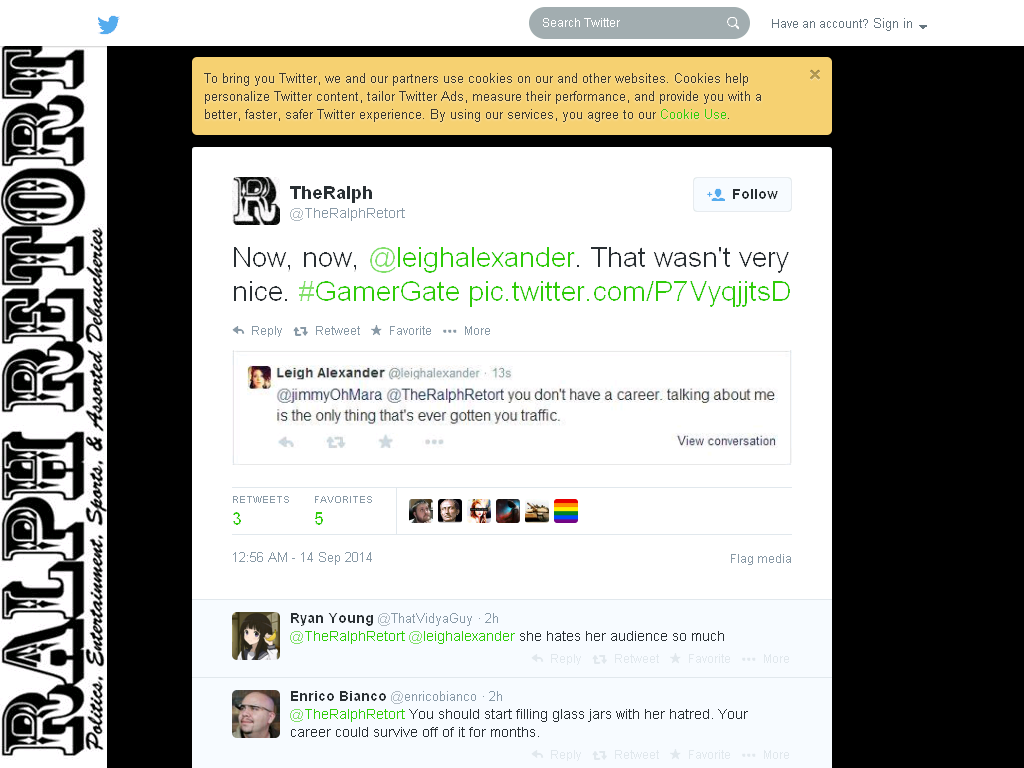The height and width of the screenshot is (768, 1024).
Task: Click star icon in embedded Leigh Alexander tweet
Action: tap(385, 442)
